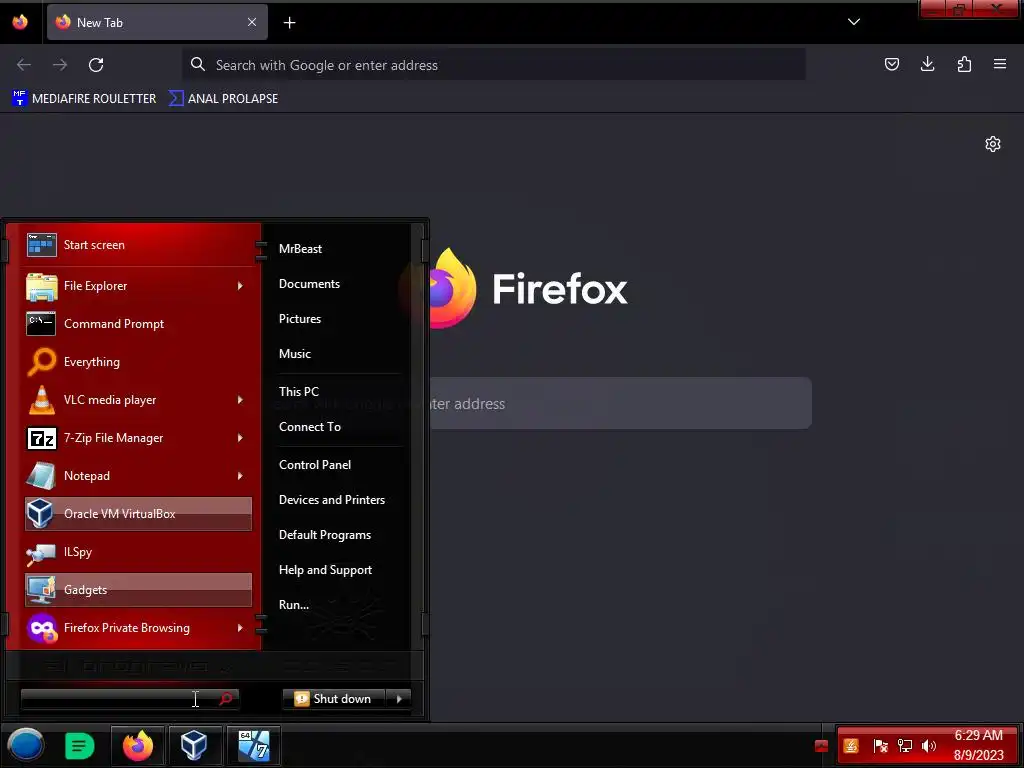Click the Shut down button
This screenshot has height=768, width=1024.
[334, 699]
